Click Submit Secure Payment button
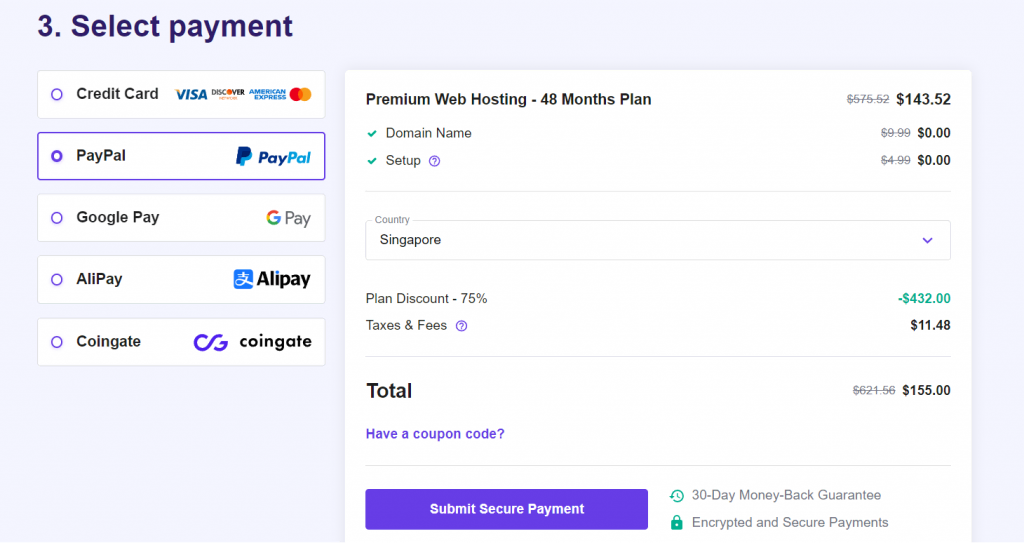 (x=506, y=509)
